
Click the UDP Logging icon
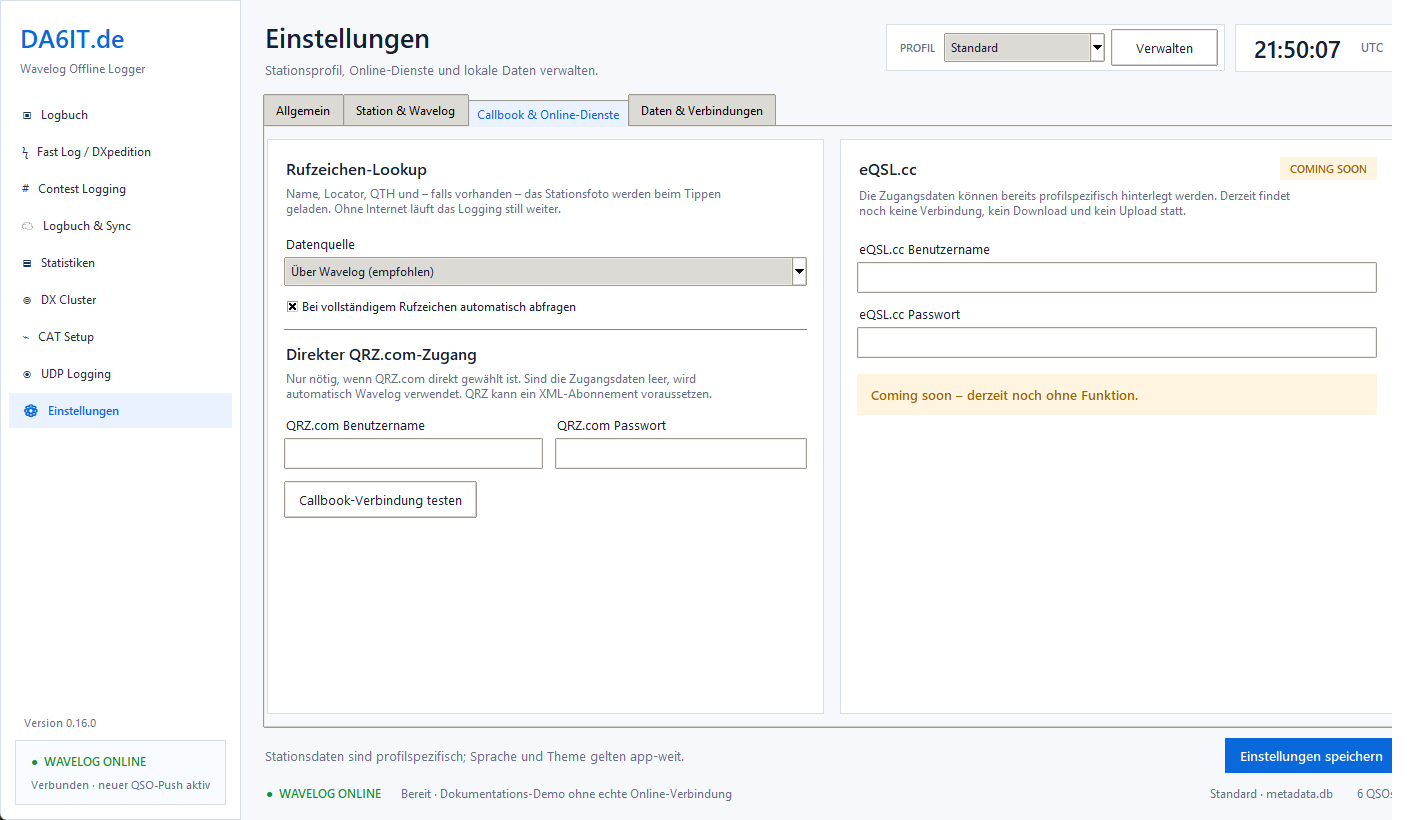click(27, 374)
